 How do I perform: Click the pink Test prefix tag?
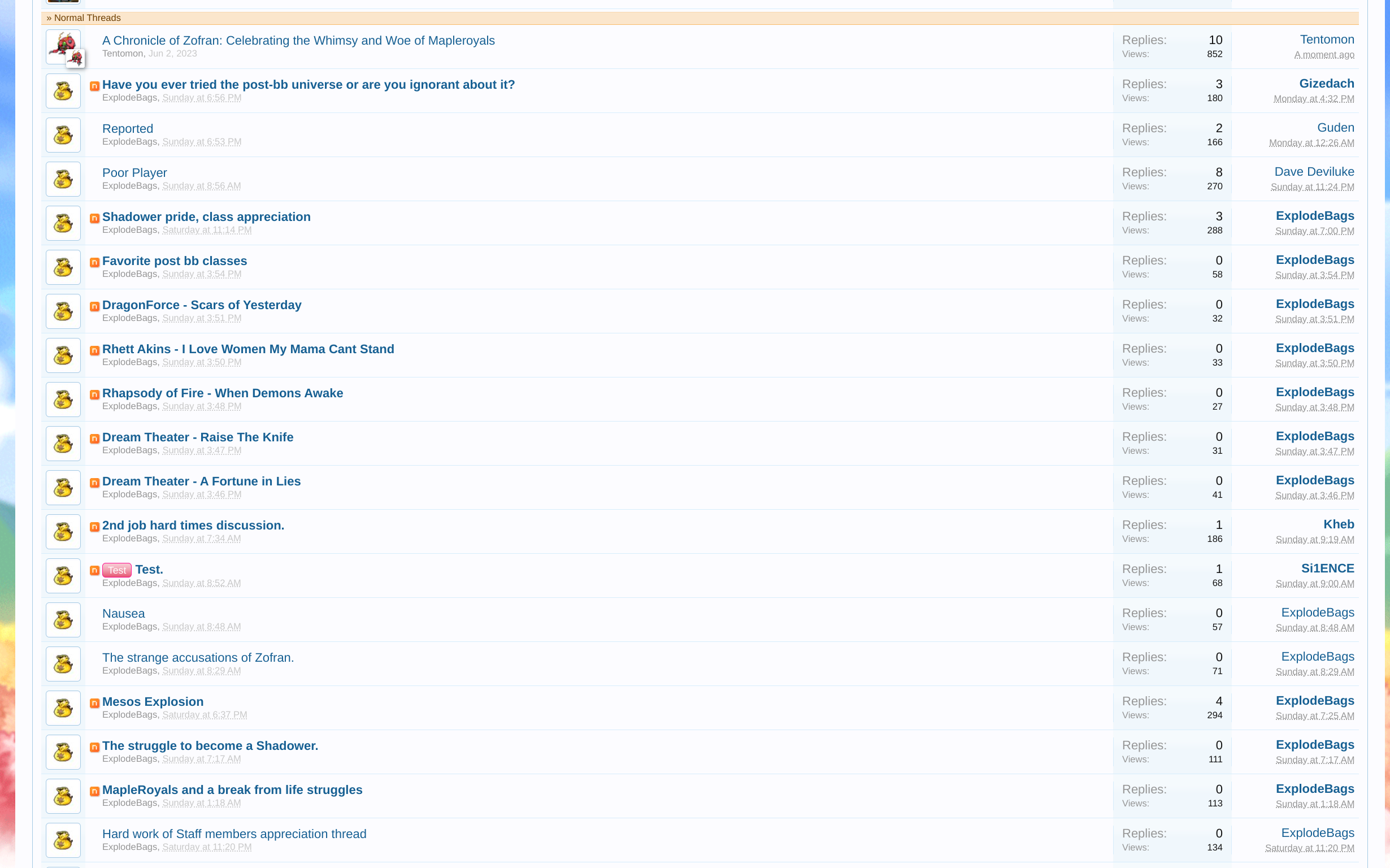click(116, 570)
